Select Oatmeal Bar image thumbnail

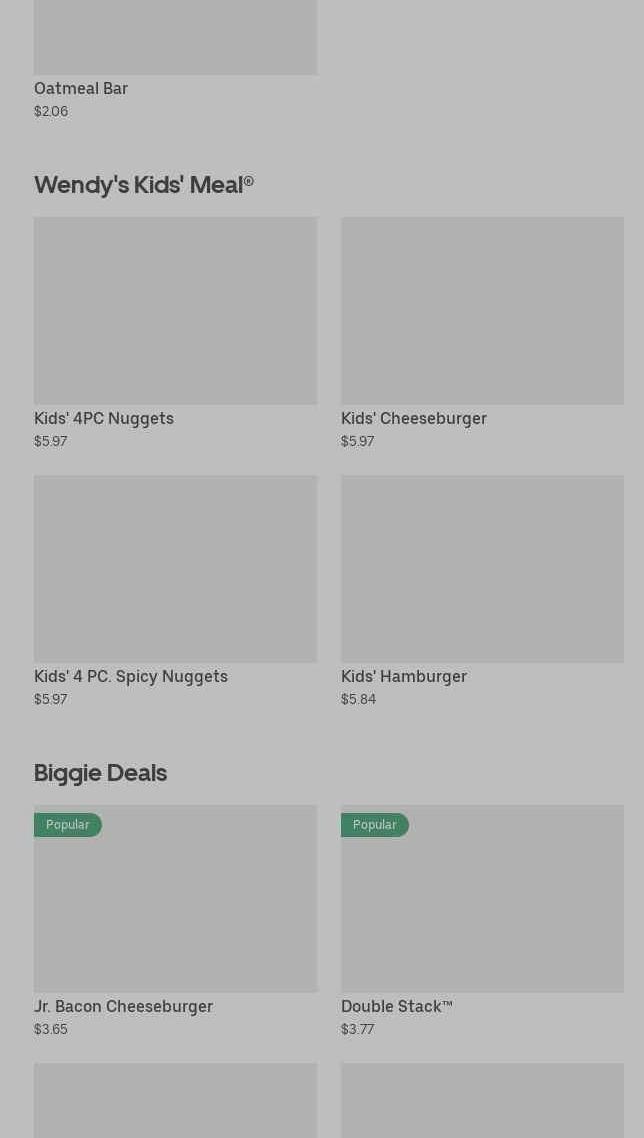click(176, 37)
